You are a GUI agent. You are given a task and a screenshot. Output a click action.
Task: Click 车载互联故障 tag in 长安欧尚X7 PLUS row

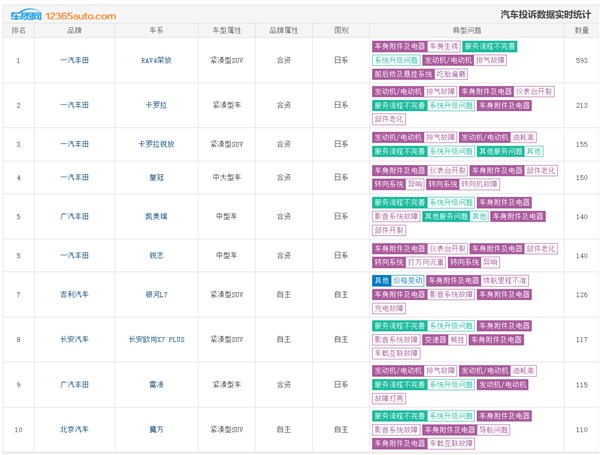pyautogui.click(x=396, y=354)
